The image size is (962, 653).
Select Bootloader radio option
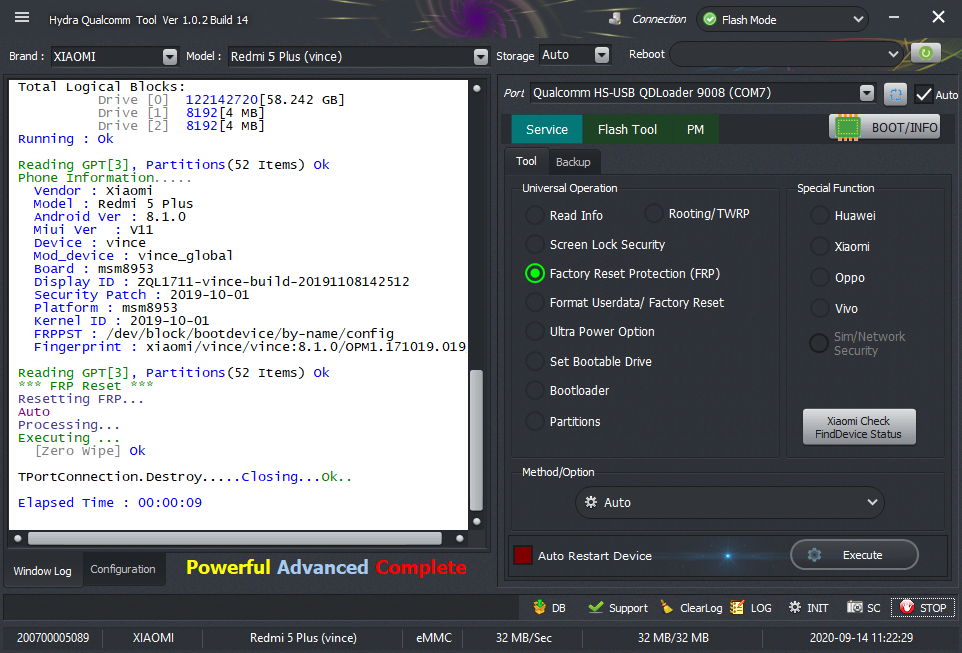[535, 390]
